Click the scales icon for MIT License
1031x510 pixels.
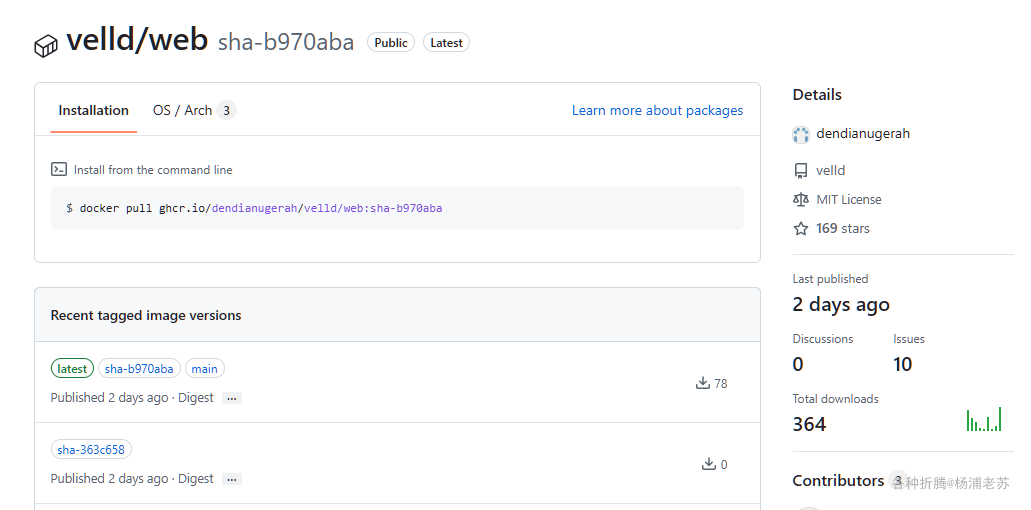801,200
